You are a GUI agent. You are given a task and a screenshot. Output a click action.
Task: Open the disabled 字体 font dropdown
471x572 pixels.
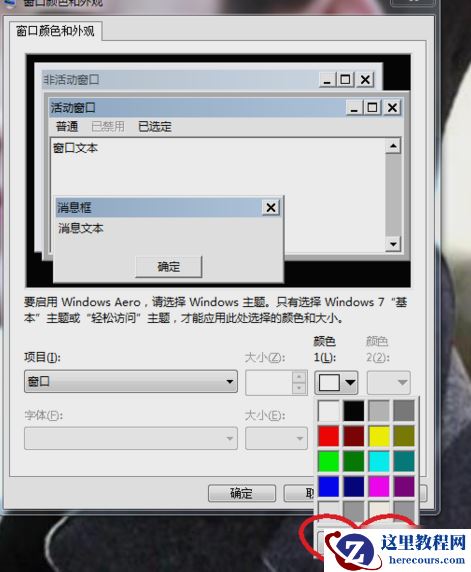[131, 438]
